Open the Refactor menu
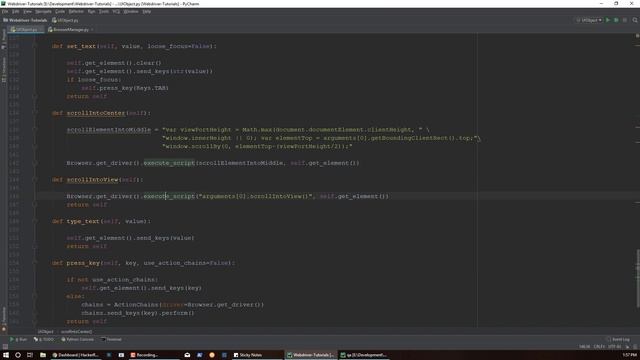The width and height of the screenshot is (640, 360). [x=76, y=11]
